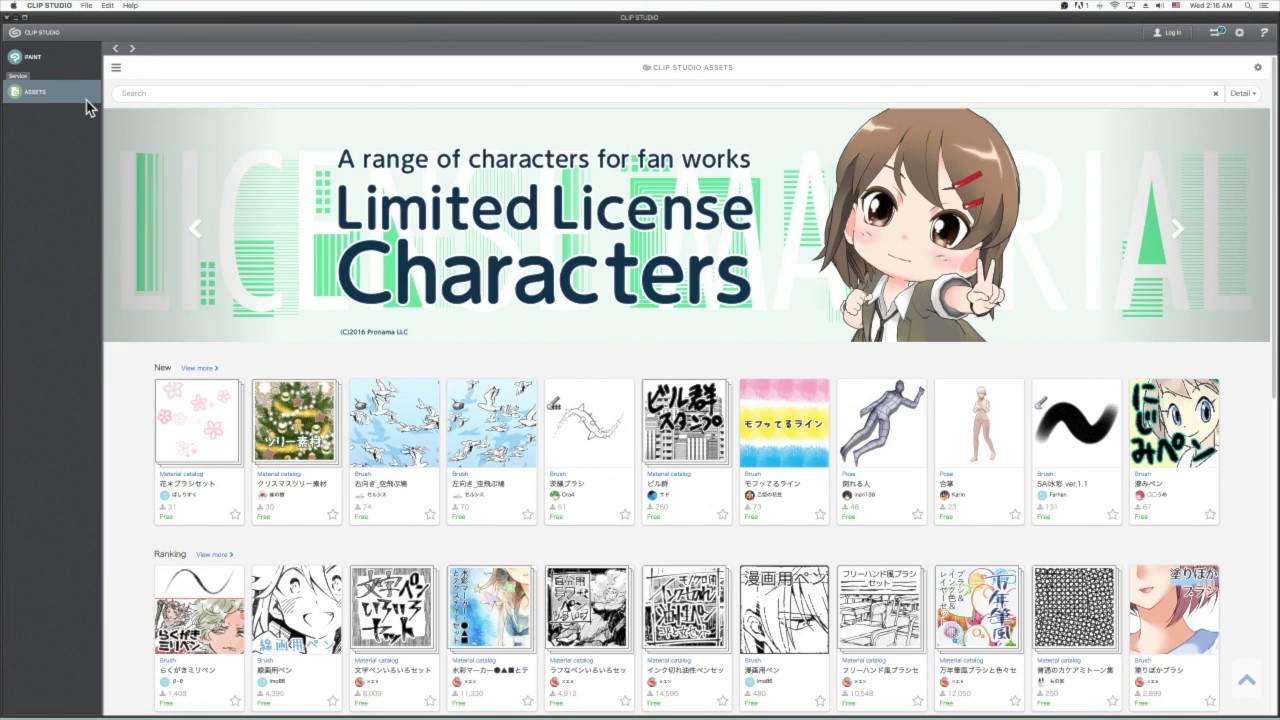The width and height of the screenshot is (1280, 720).
Task: Open the File menu
Action: pos(86,6)
